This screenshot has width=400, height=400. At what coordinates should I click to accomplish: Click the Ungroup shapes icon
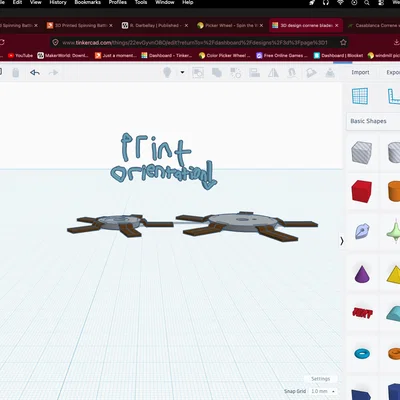point(236,73)
